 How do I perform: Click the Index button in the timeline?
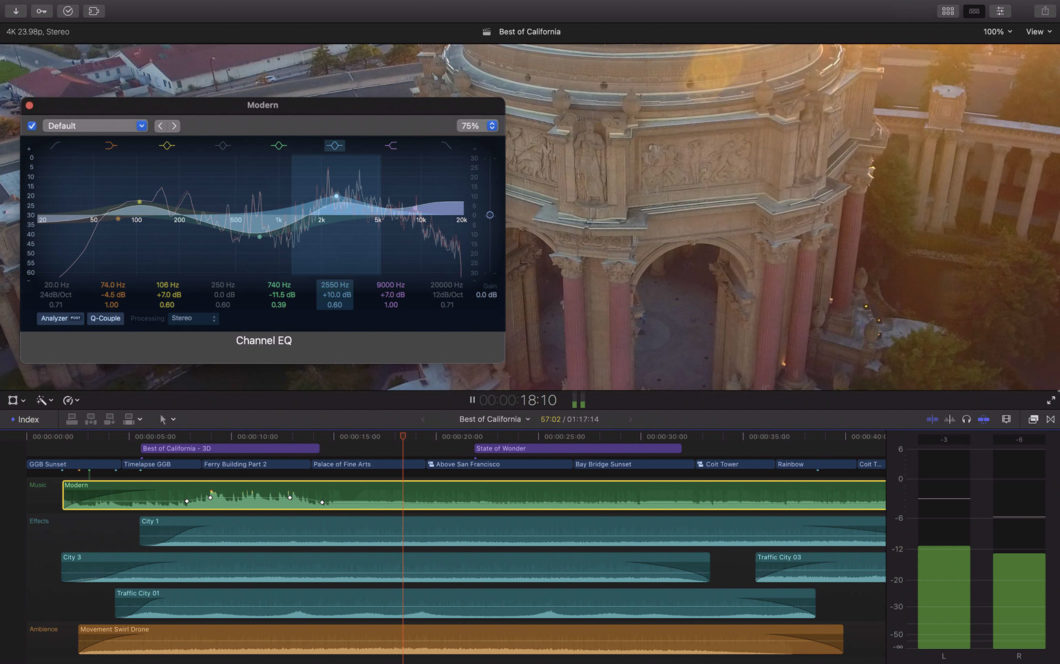coord(27,419)
